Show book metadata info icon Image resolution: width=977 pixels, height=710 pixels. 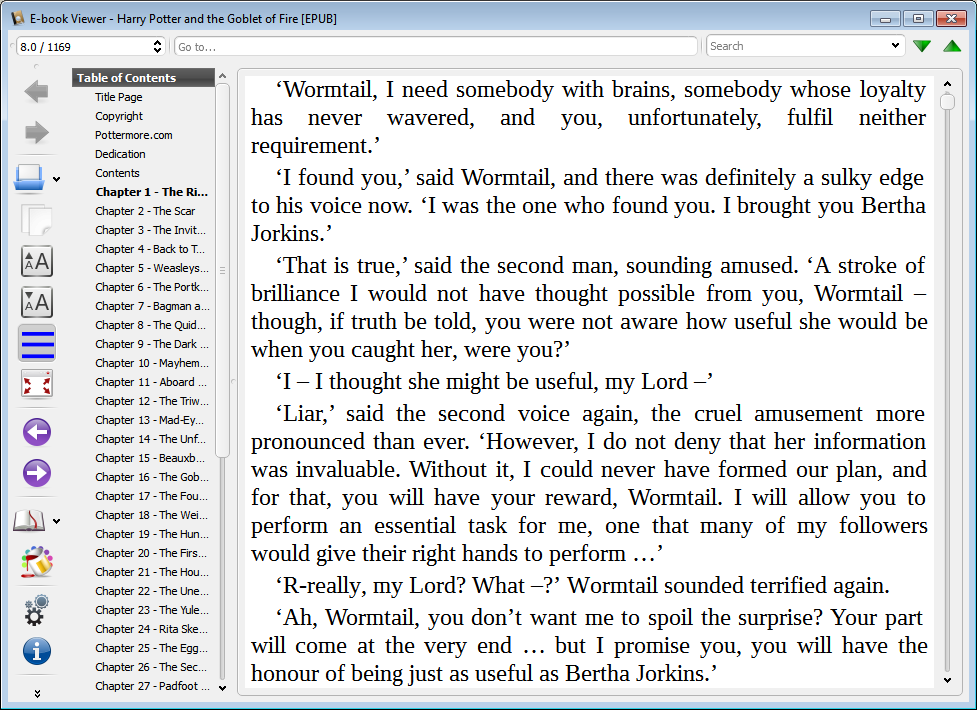coord(37,651)
